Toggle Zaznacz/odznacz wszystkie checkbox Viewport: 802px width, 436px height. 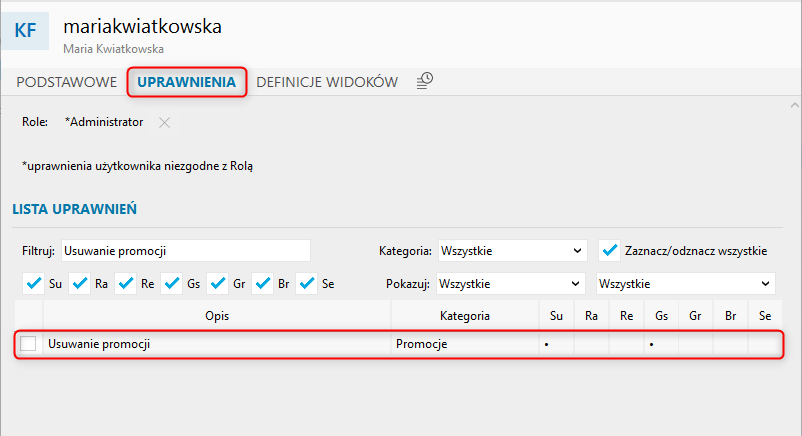tap(610, 251)
